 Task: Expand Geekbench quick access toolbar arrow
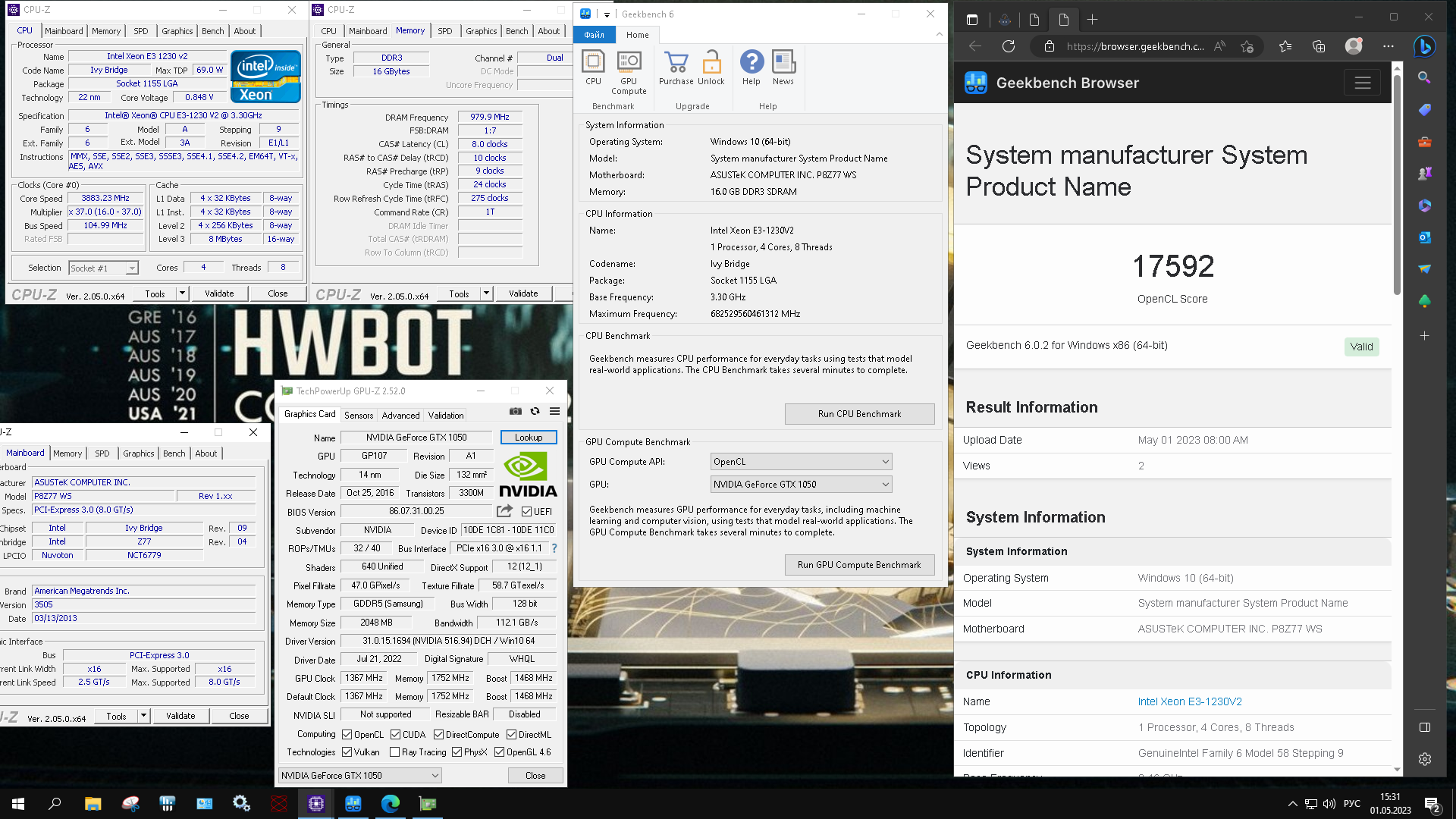(x=607, y=14)
